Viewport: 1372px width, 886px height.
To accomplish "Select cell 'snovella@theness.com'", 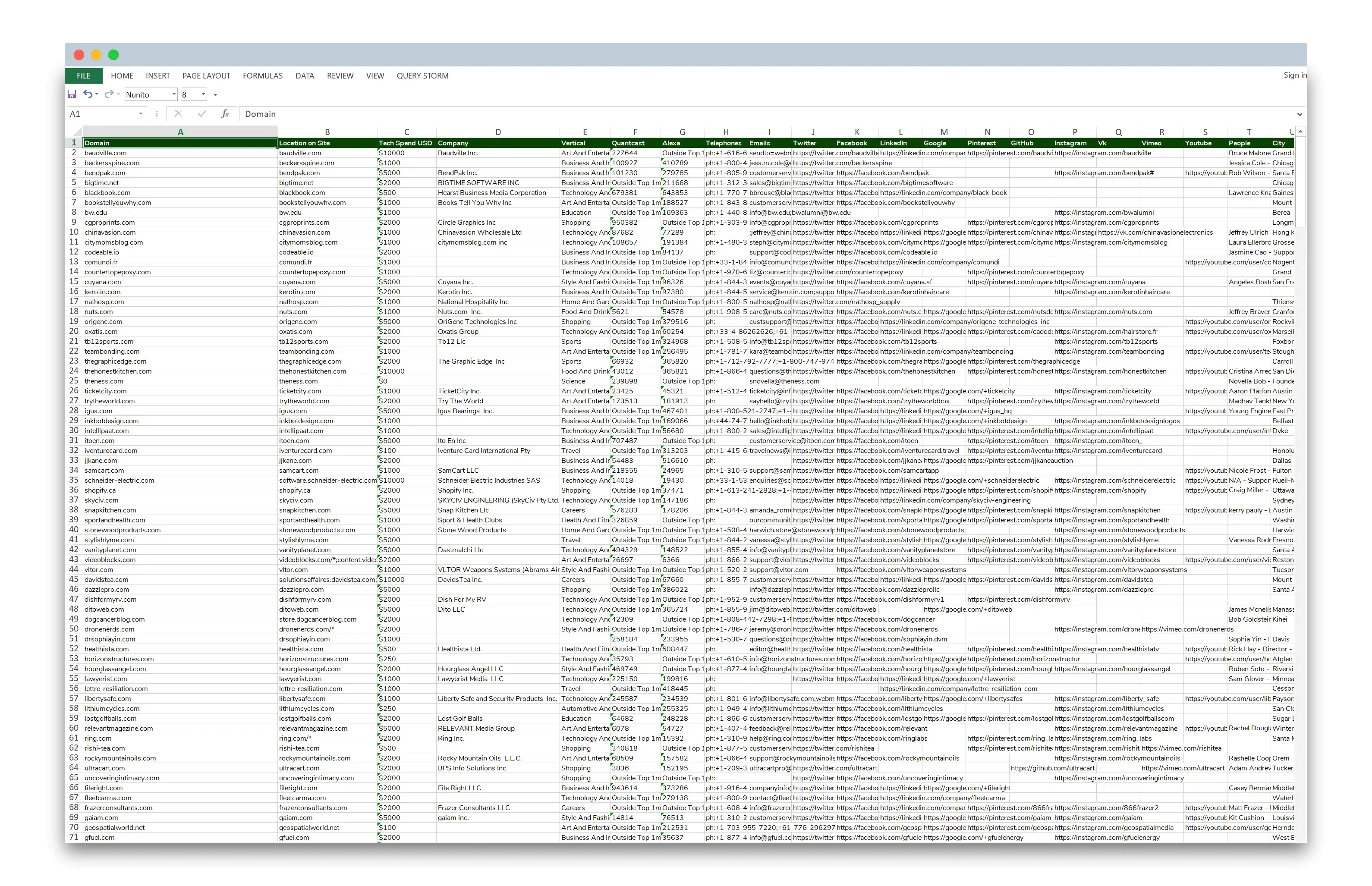I will (784, 381).
